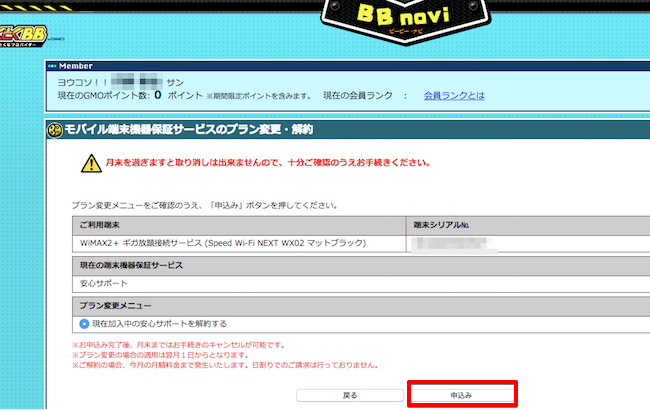Open the 会員ランクとは link
The width and height of the screenshot is (650, 411).
click(454, 96)
